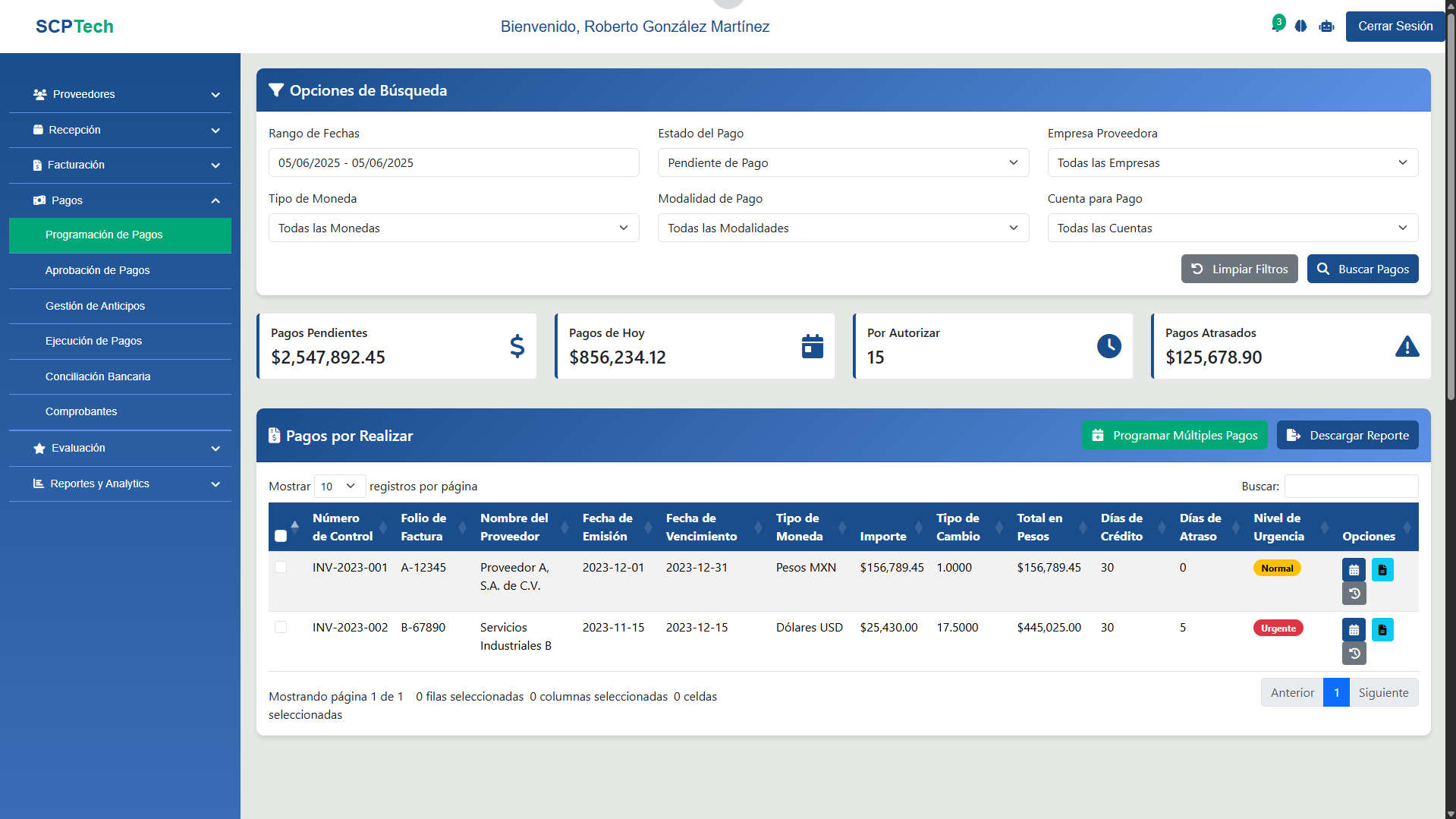The image size is (1456, 819).
Task: Go to Siguiente page
Action: (x=1383, y=692)
